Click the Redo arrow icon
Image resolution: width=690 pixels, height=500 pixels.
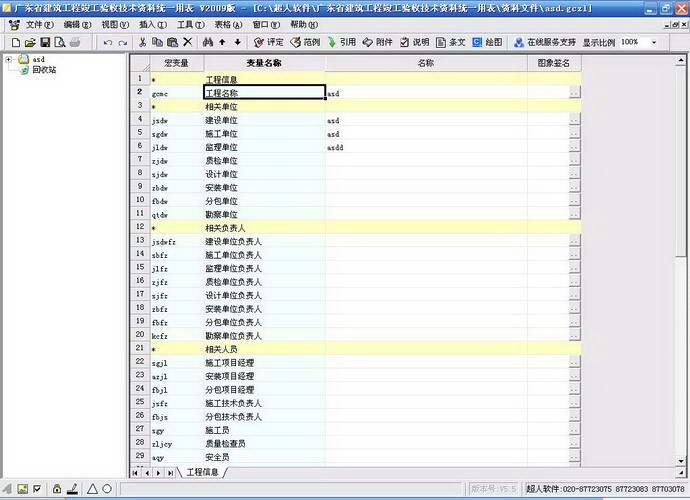[x=123, y=43]
